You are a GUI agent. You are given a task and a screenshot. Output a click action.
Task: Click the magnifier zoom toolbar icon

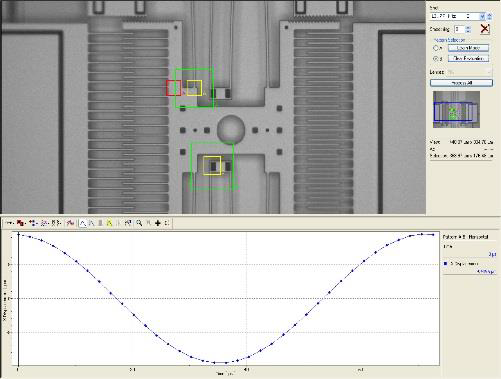tap(139, 223)
